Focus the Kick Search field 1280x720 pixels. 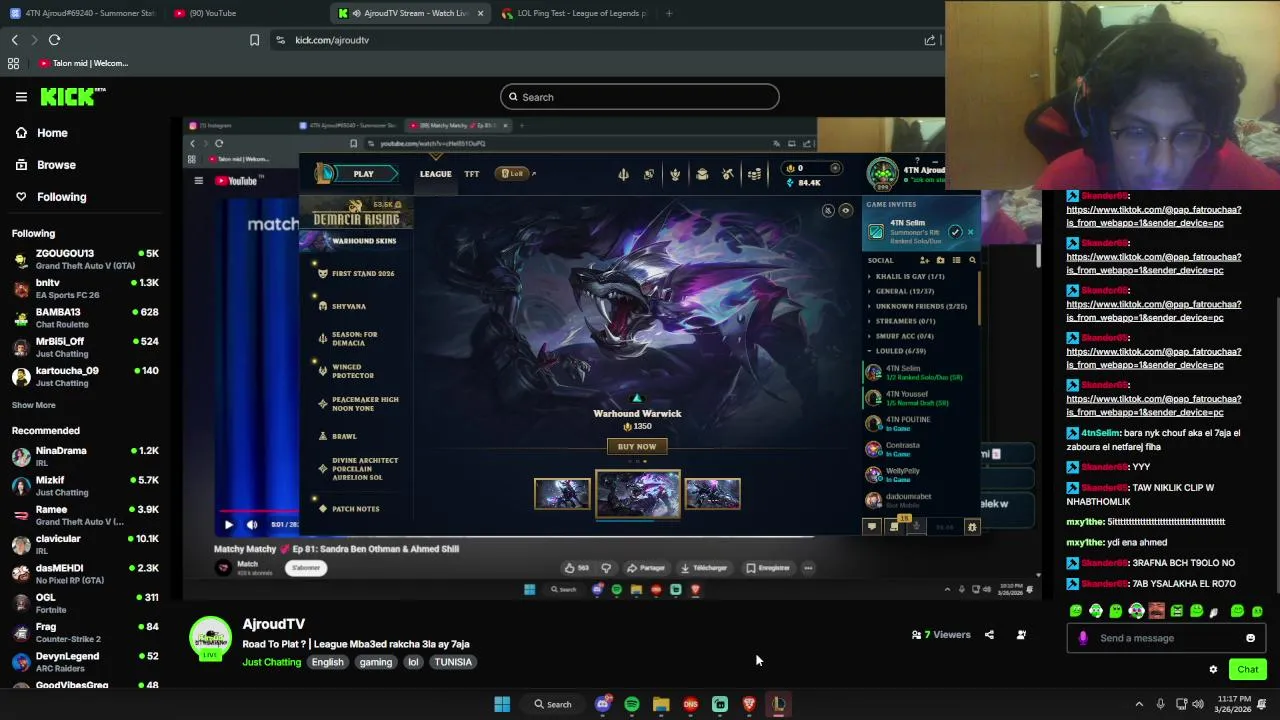tap(640, 97)
